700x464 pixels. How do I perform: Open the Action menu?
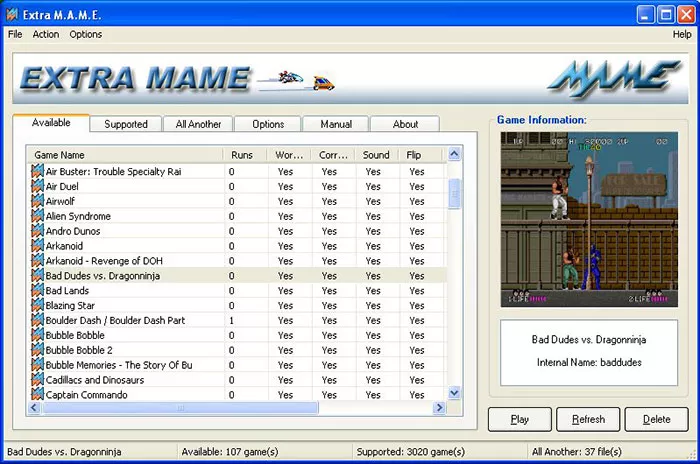pos(46,34)
